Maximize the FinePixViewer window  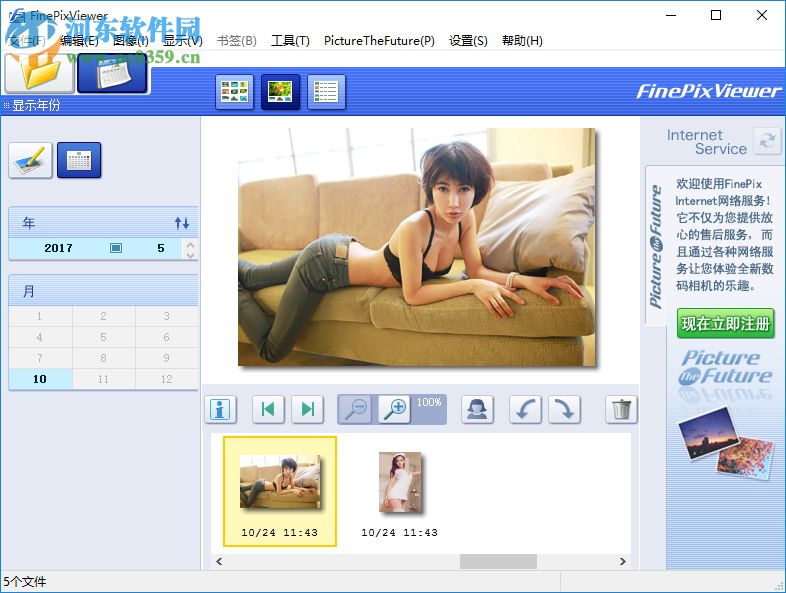[716, 15]
